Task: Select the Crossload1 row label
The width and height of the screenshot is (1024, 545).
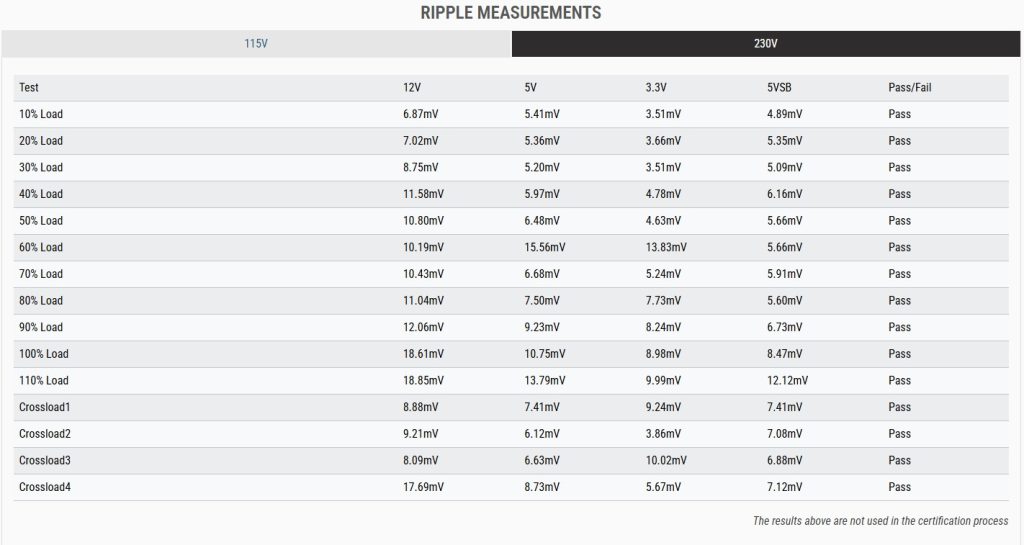Action: click(x=45, y=407)
